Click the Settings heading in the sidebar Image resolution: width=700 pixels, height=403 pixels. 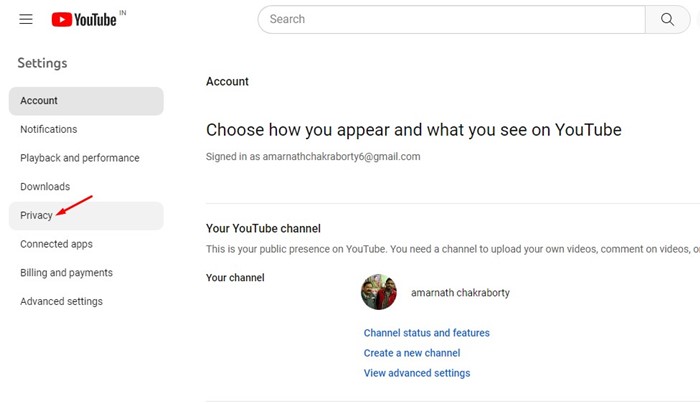click(42, 63)
